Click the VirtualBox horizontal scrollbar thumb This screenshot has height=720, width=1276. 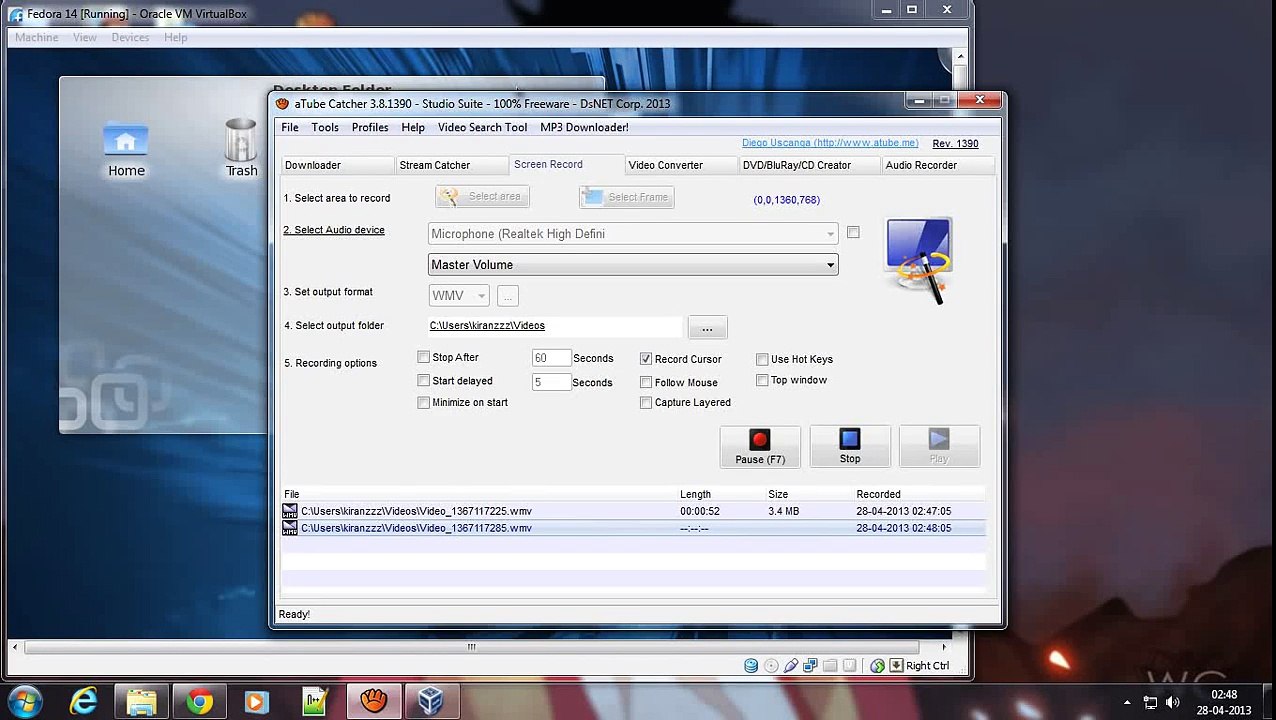pyautogui.click(x=471, y=647)
